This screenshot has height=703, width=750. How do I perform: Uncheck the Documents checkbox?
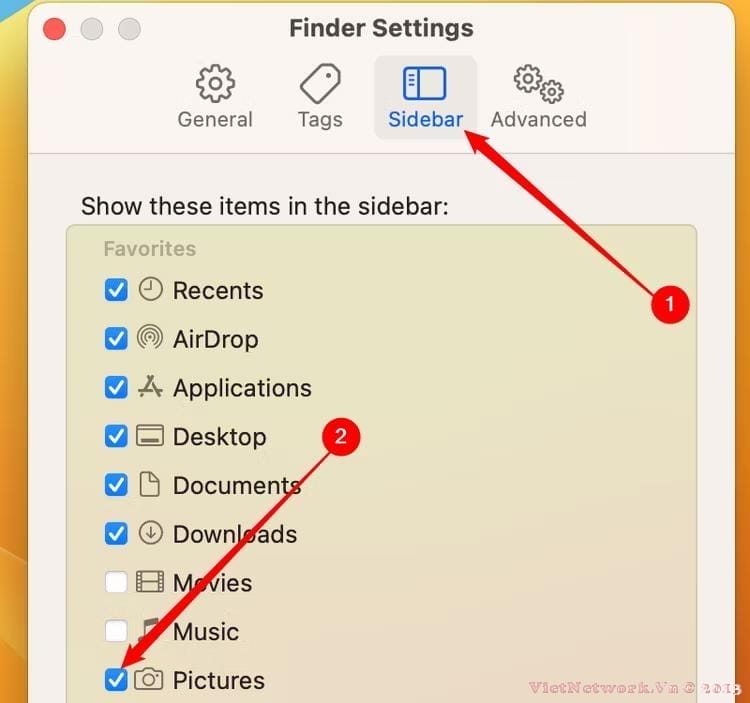tap(116, 485)
